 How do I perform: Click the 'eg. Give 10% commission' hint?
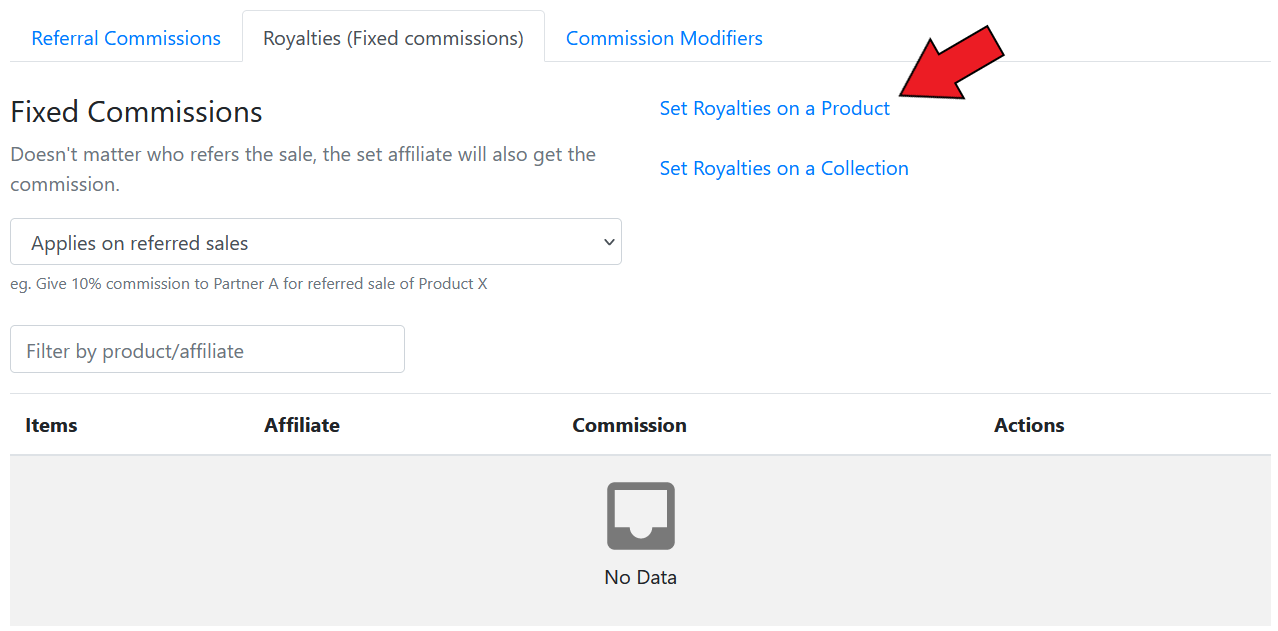[249, 284]
